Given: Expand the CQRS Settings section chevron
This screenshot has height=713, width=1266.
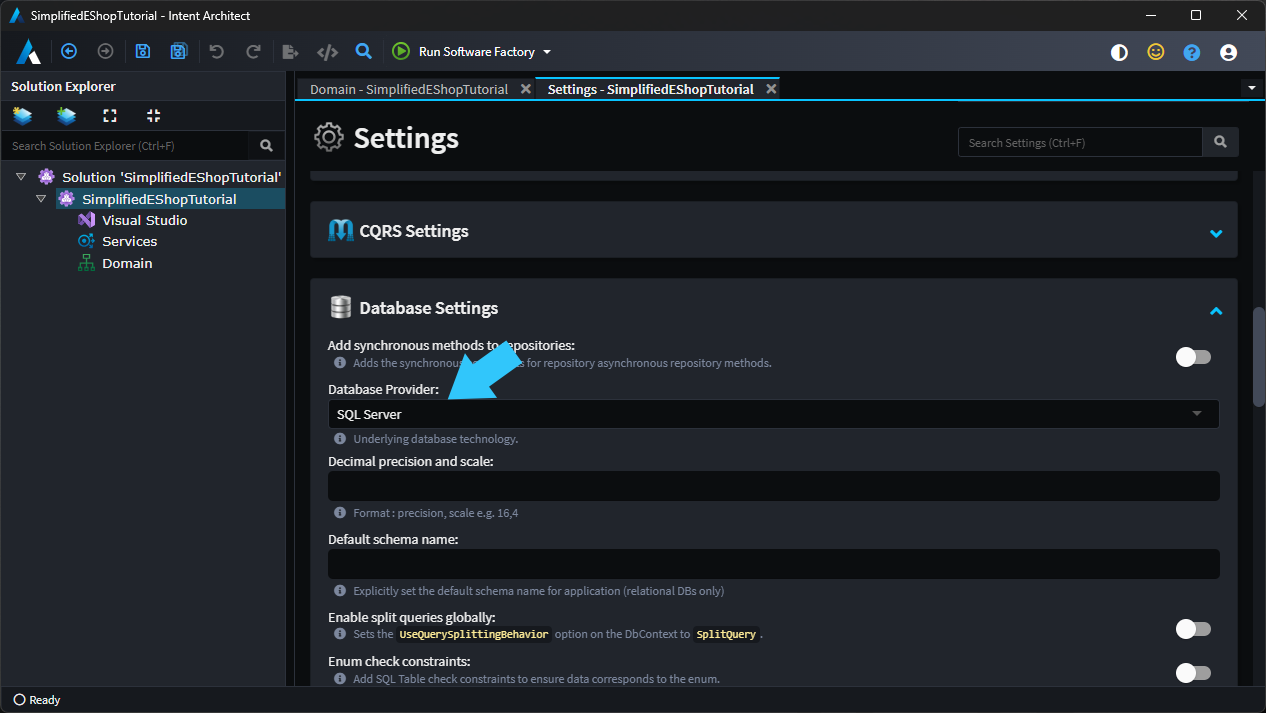Looking at the screenshot, I should tap(1216, 233).
